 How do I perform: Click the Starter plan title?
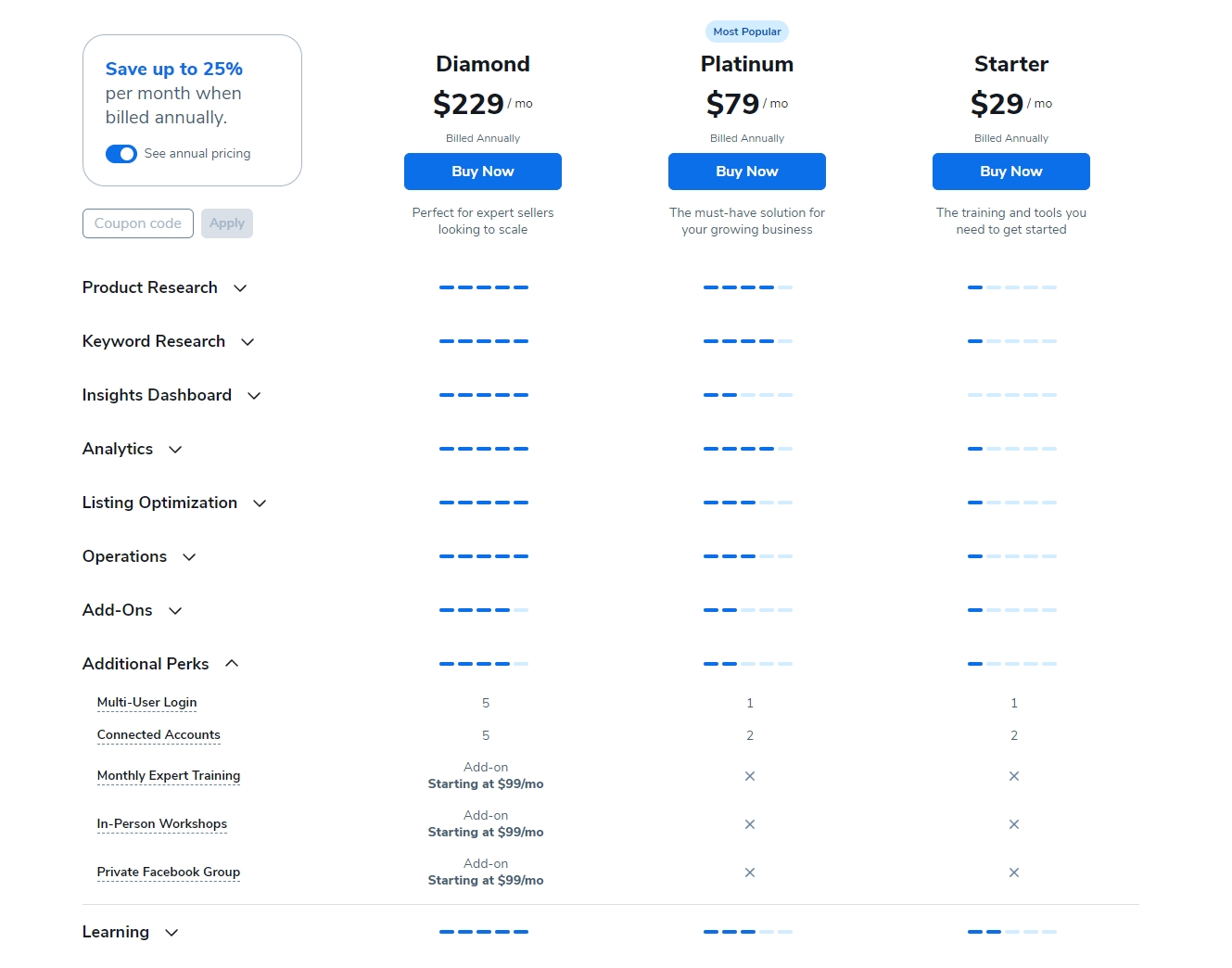pos(1011,64)
